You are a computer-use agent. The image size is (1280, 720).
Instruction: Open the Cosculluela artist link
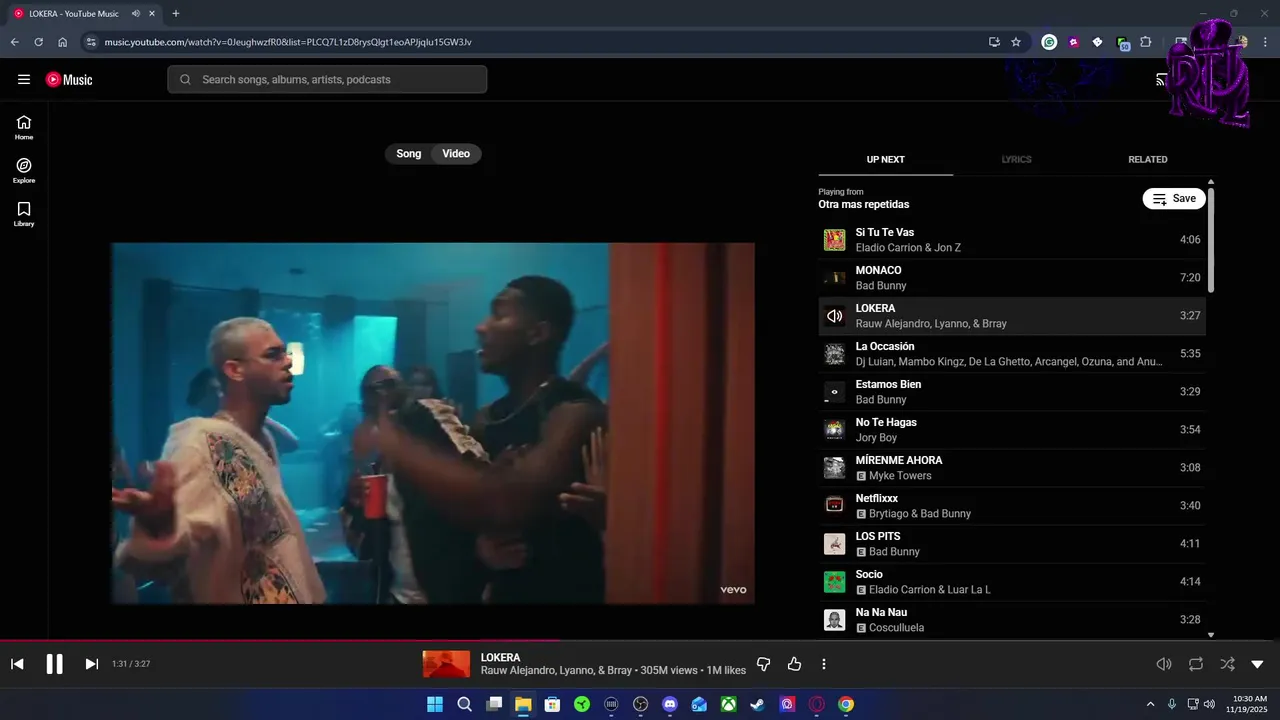click(896, 628)
